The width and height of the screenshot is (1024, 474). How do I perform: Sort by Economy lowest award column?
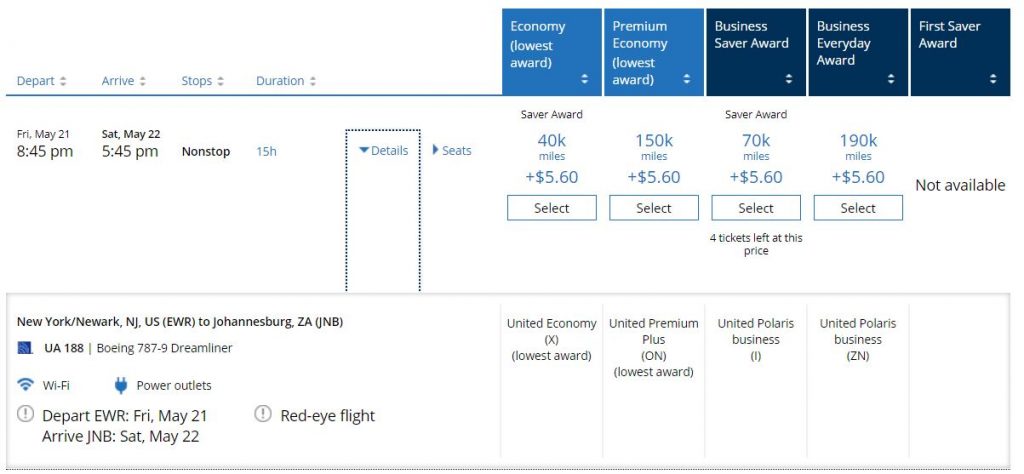coord(585,79)
